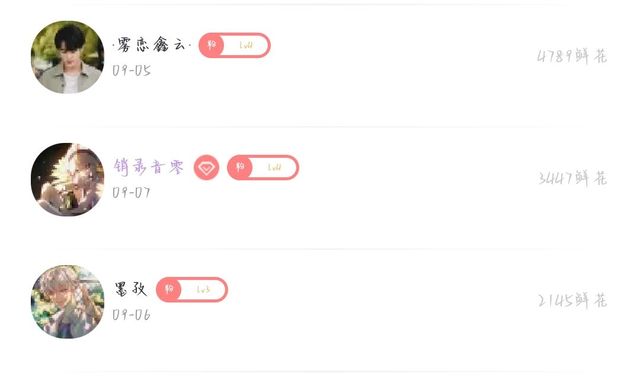View 墨孜's round avatar image
This screenshot has height=376, width=640.
click(67, 301)
